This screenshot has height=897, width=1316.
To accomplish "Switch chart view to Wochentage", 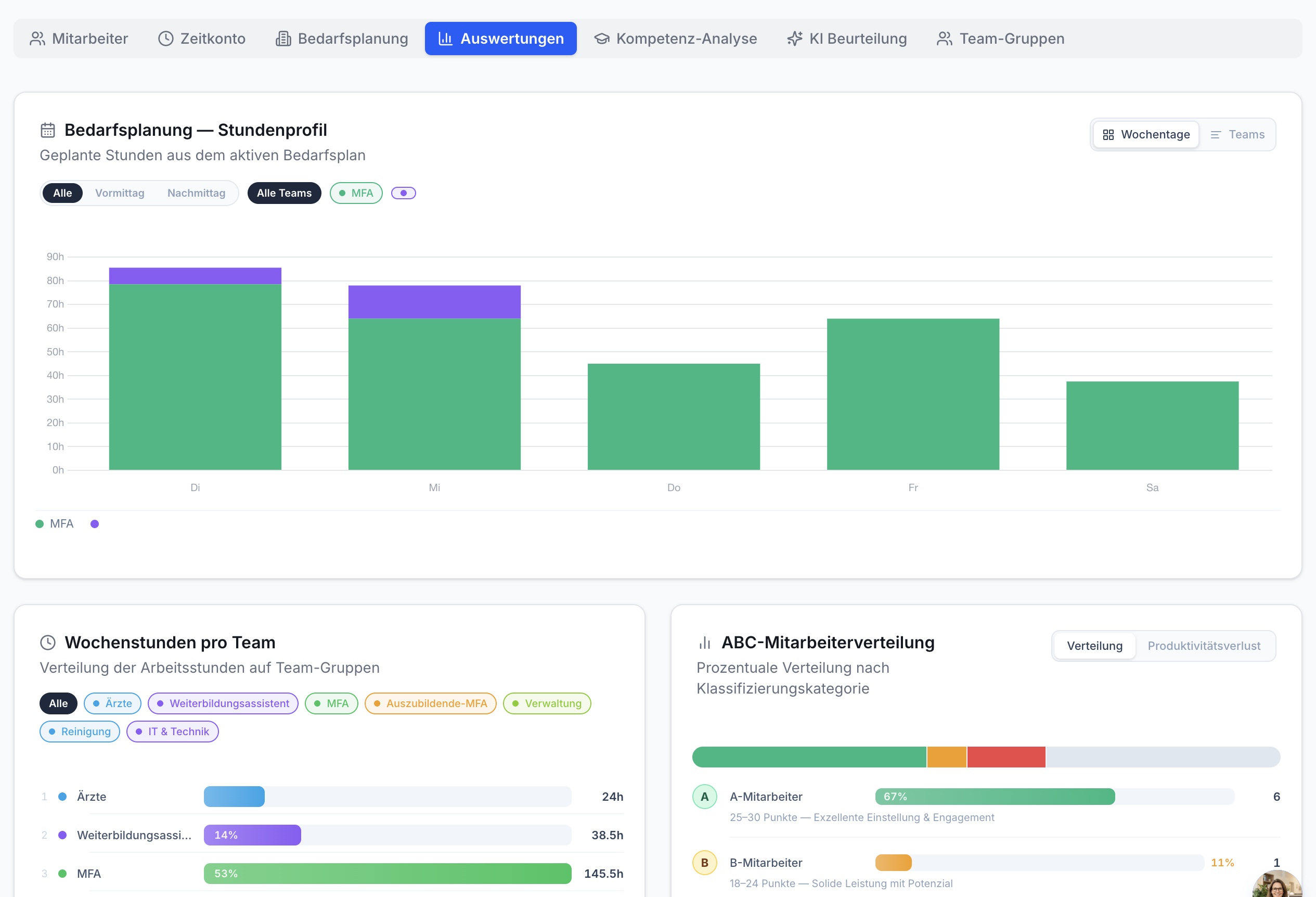I will point(1146,134).
